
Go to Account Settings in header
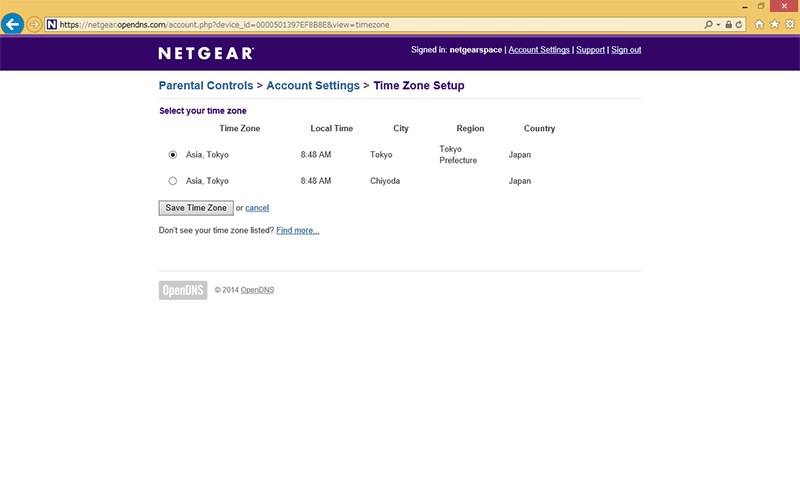click(539, 50)
